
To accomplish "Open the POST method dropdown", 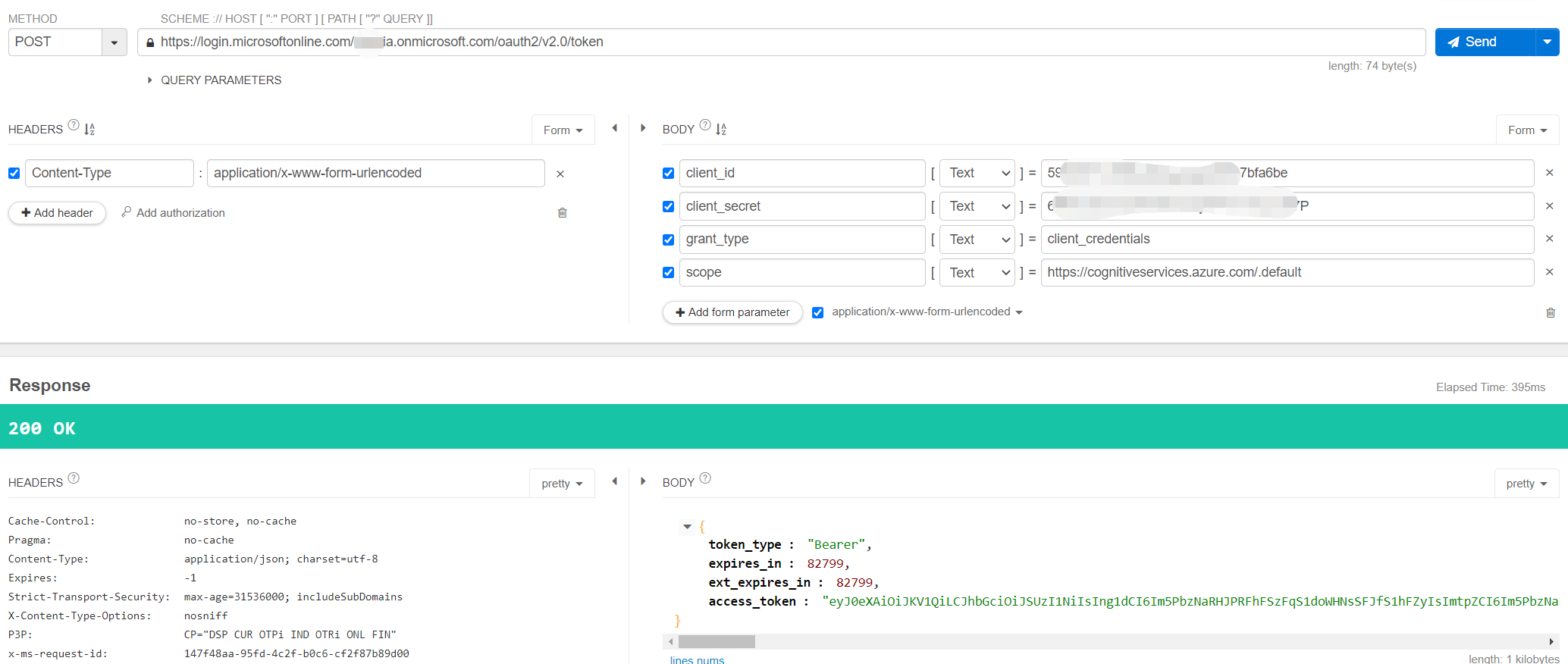I will (114, 42).
